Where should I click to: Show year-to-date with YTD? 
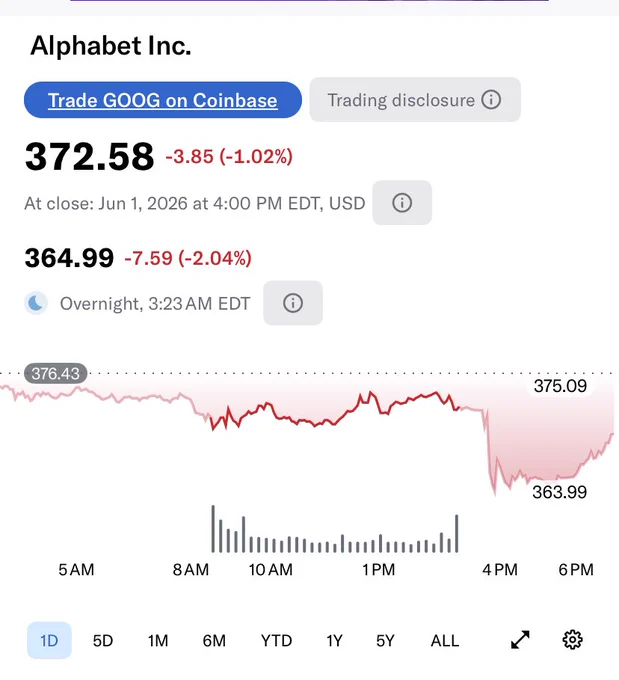[276, 641]
